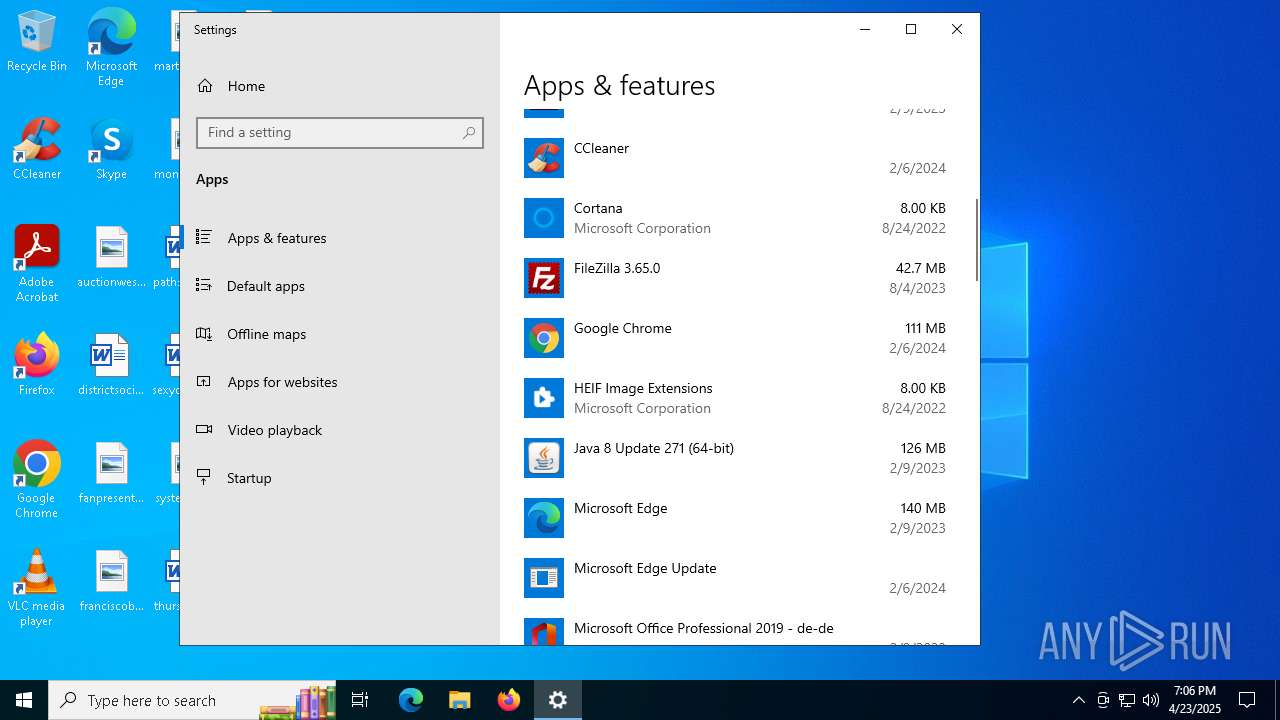Open the CCleaner desktop shortcut
The image size is (1280, 720).
pos(37,149)
